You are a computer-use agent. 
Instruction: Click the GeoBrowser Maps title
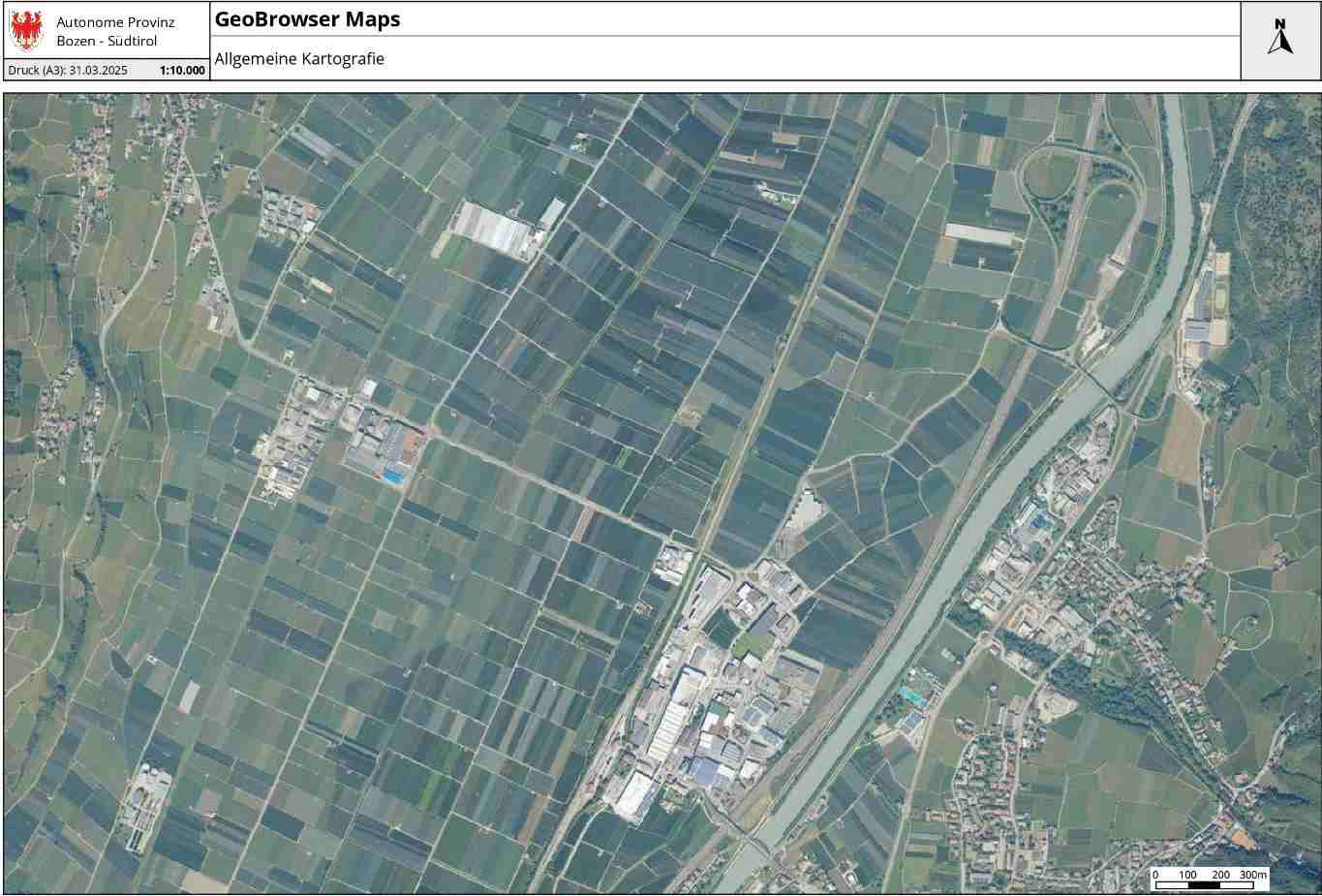(x=307, y=19)
